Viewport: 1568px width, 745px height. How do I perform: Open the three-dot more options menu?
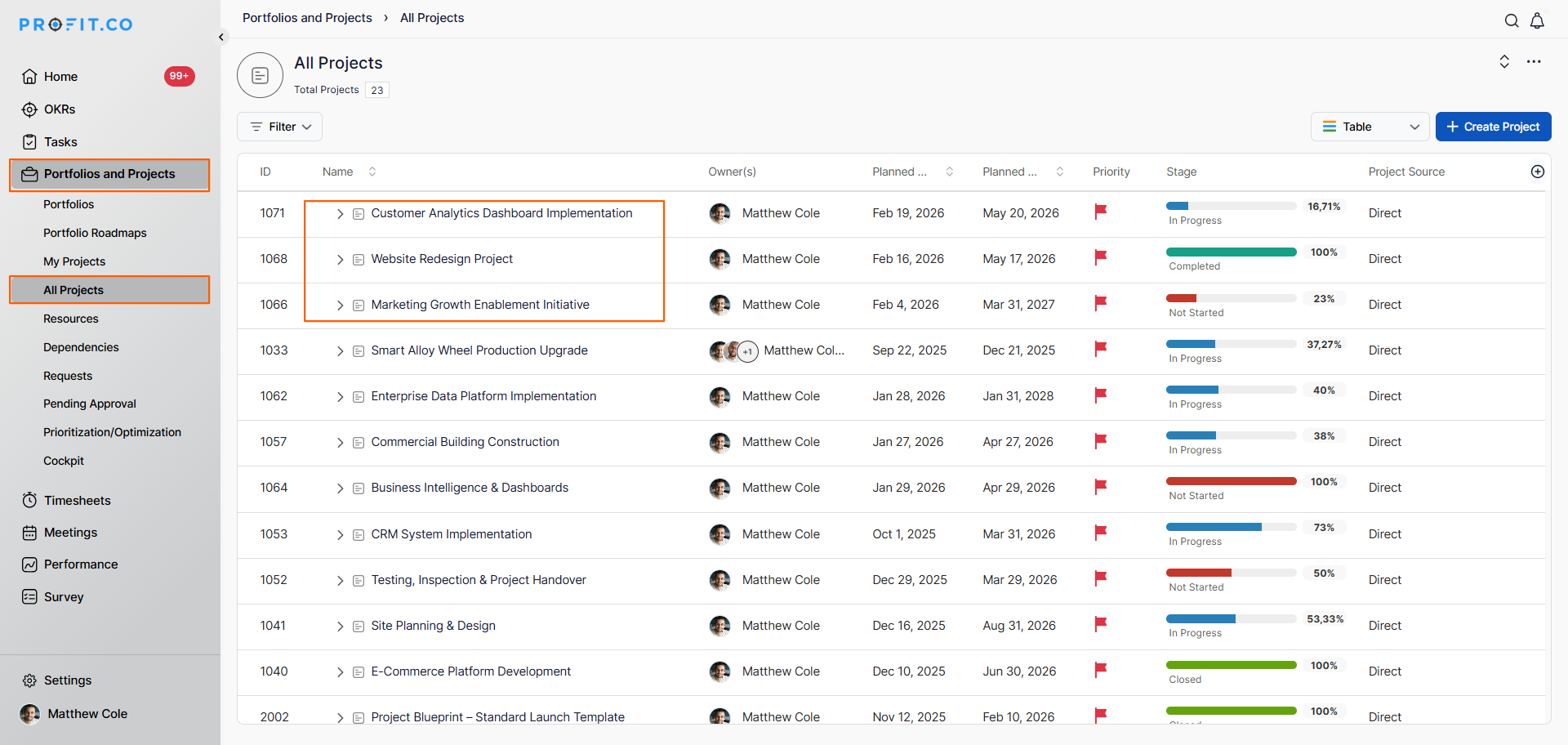(1534, 62)
